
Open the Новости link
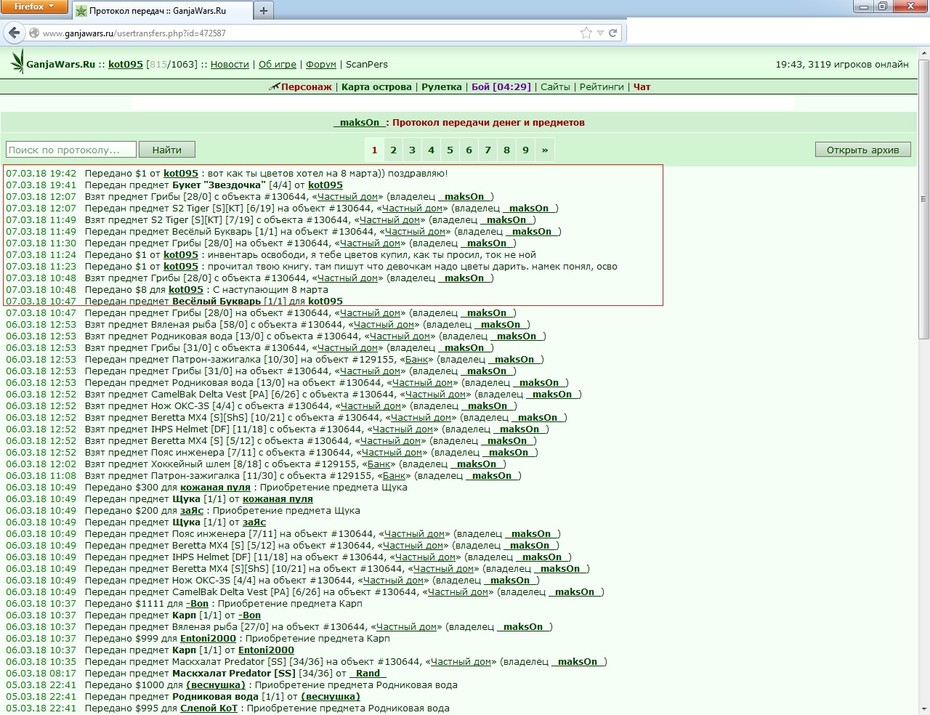(230, 64)
